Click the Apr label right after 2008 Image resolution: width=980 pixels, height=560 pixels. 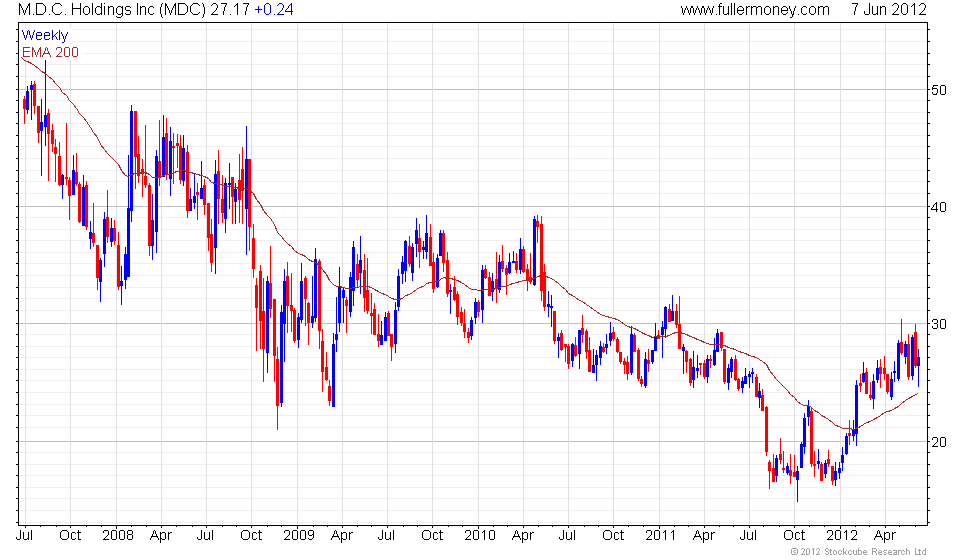point(161,536)
